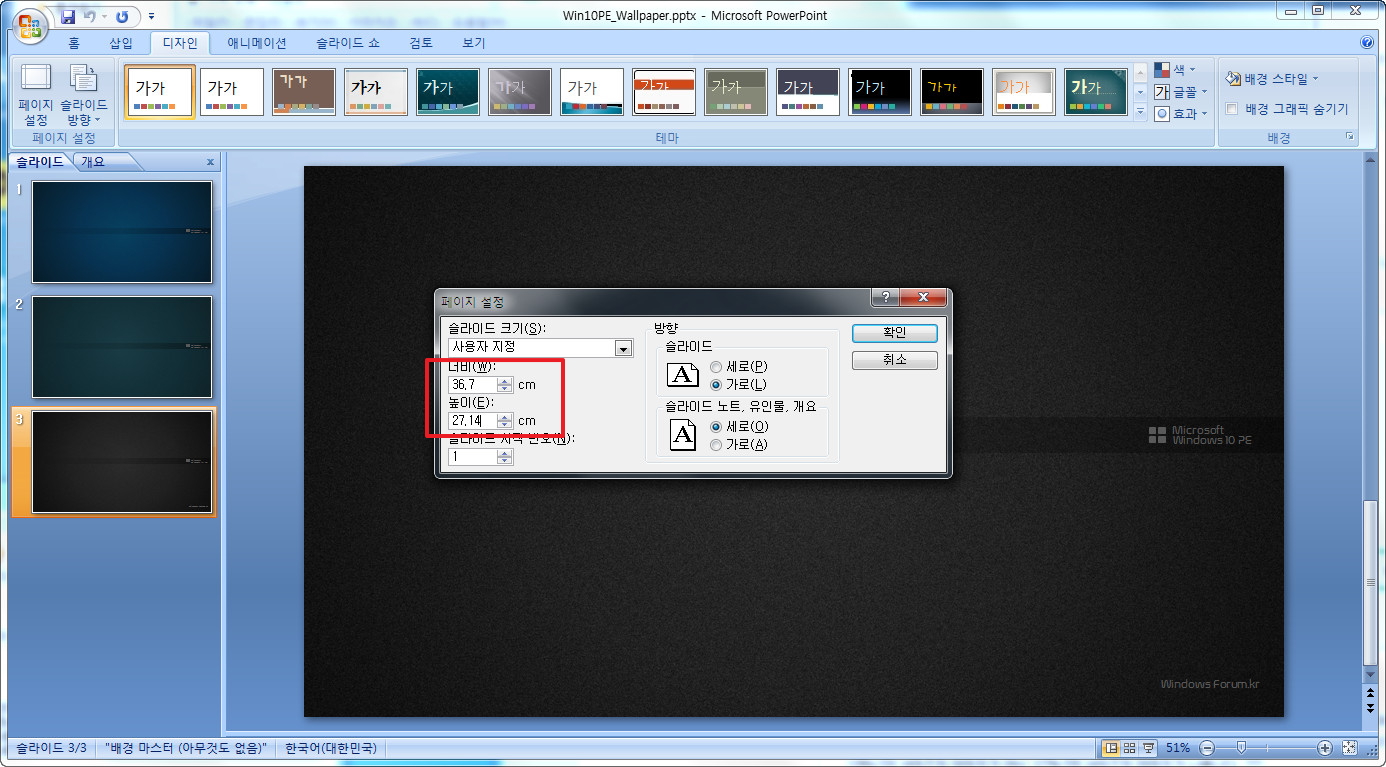The height and width of the screenshot is (767, 1386).
Task: Open the 검토 ribbon tab
Action: (x=421, y=43)
